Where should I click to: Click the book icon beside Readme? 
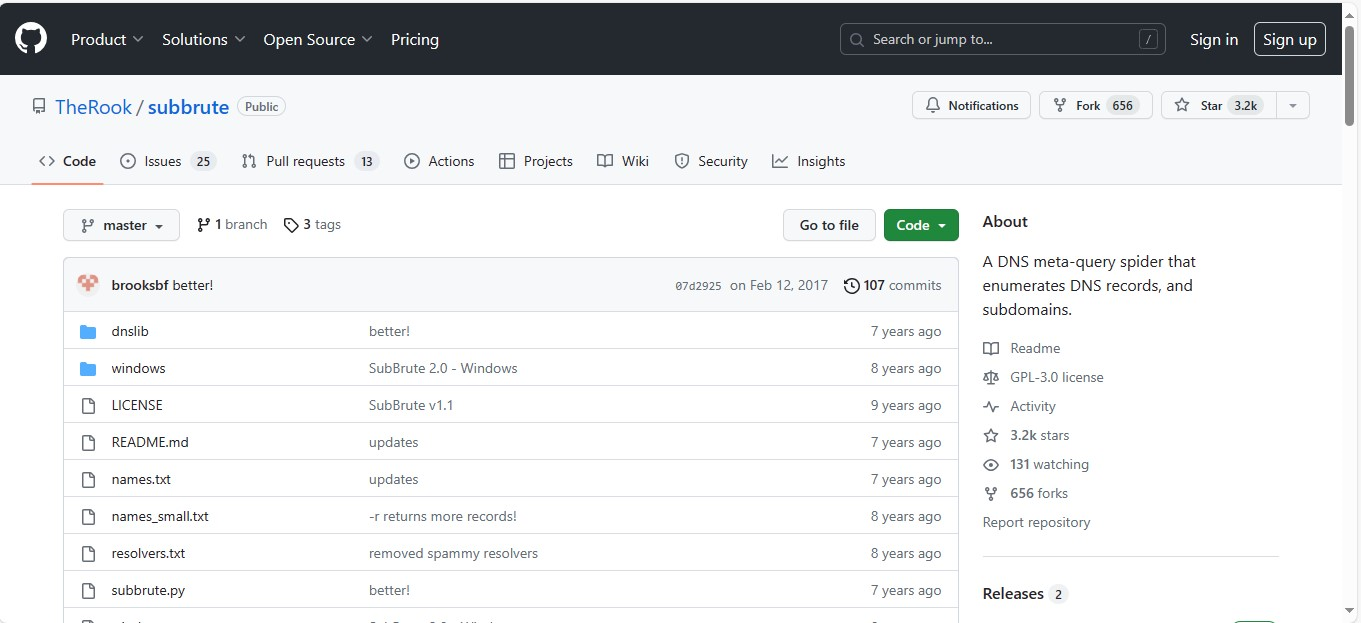tap(991, 348)
